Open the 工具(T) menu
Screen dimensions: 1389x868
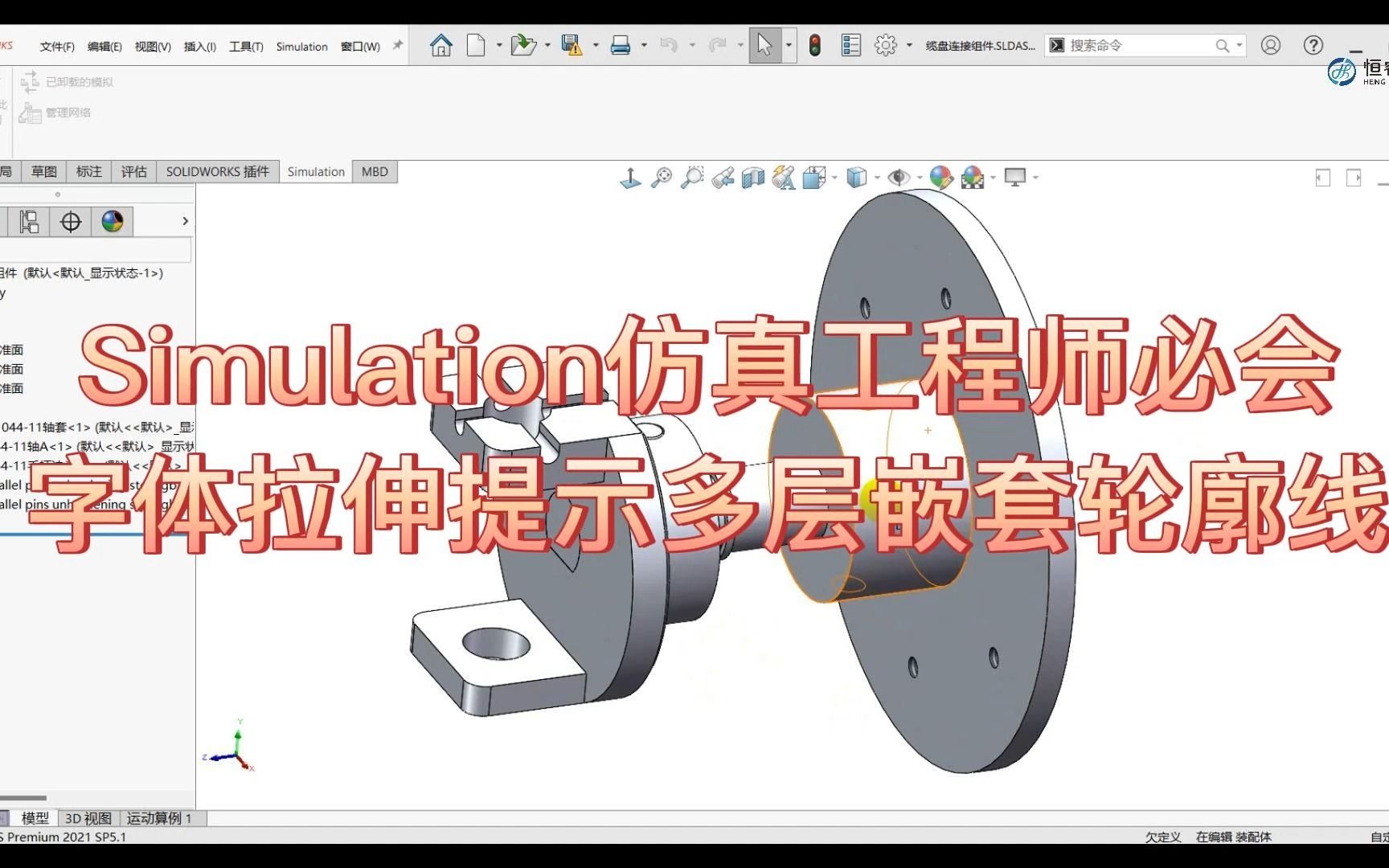(246, 47)
